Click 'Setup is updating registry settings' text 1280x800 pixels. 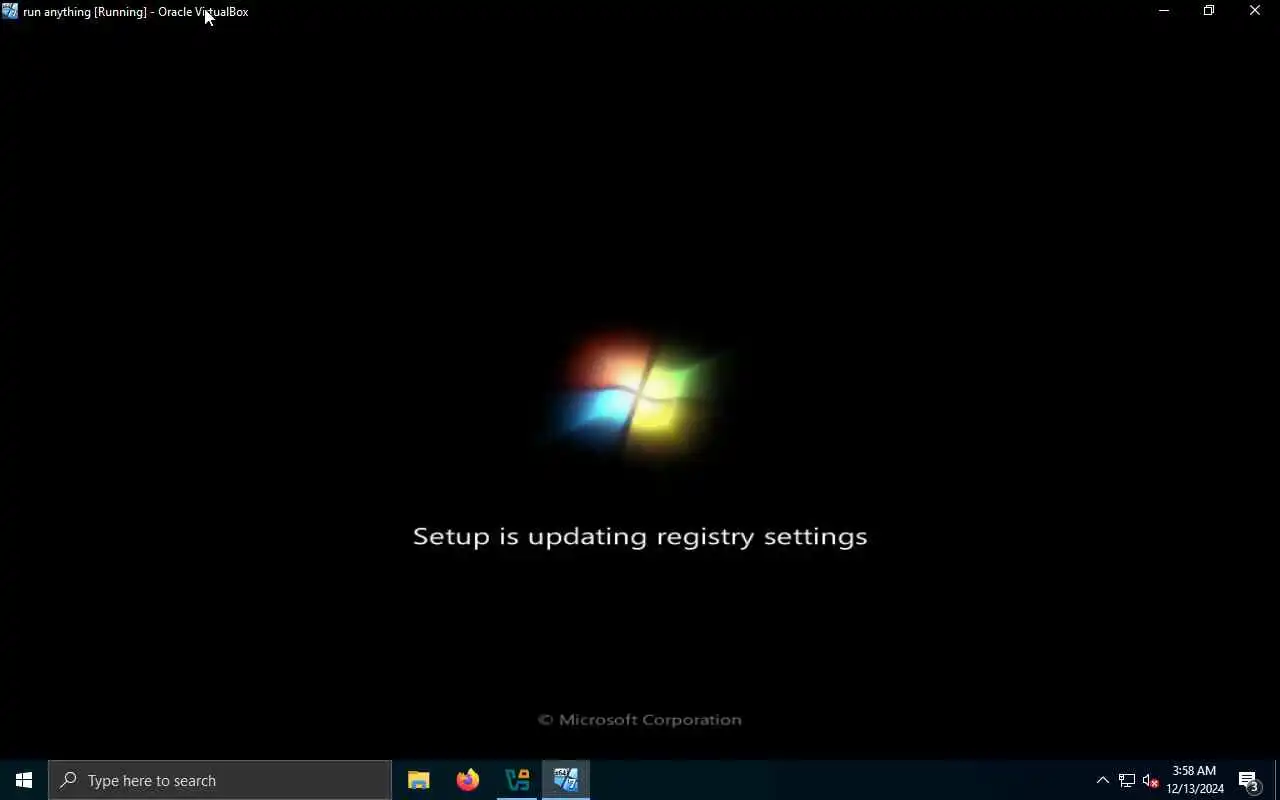tap(640, 537)
